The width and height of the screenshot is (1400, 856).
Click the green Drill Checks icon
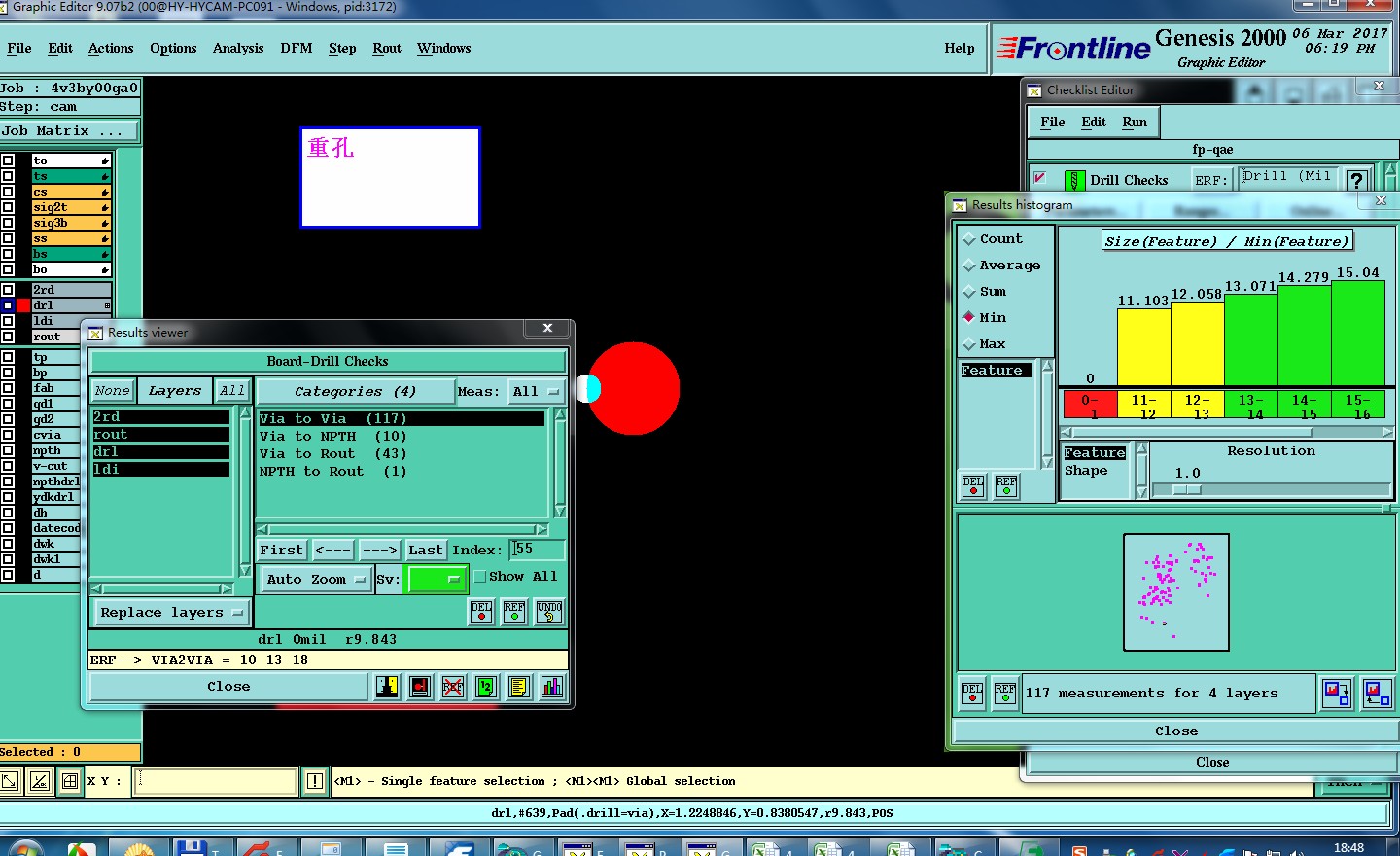(1074, 180)
